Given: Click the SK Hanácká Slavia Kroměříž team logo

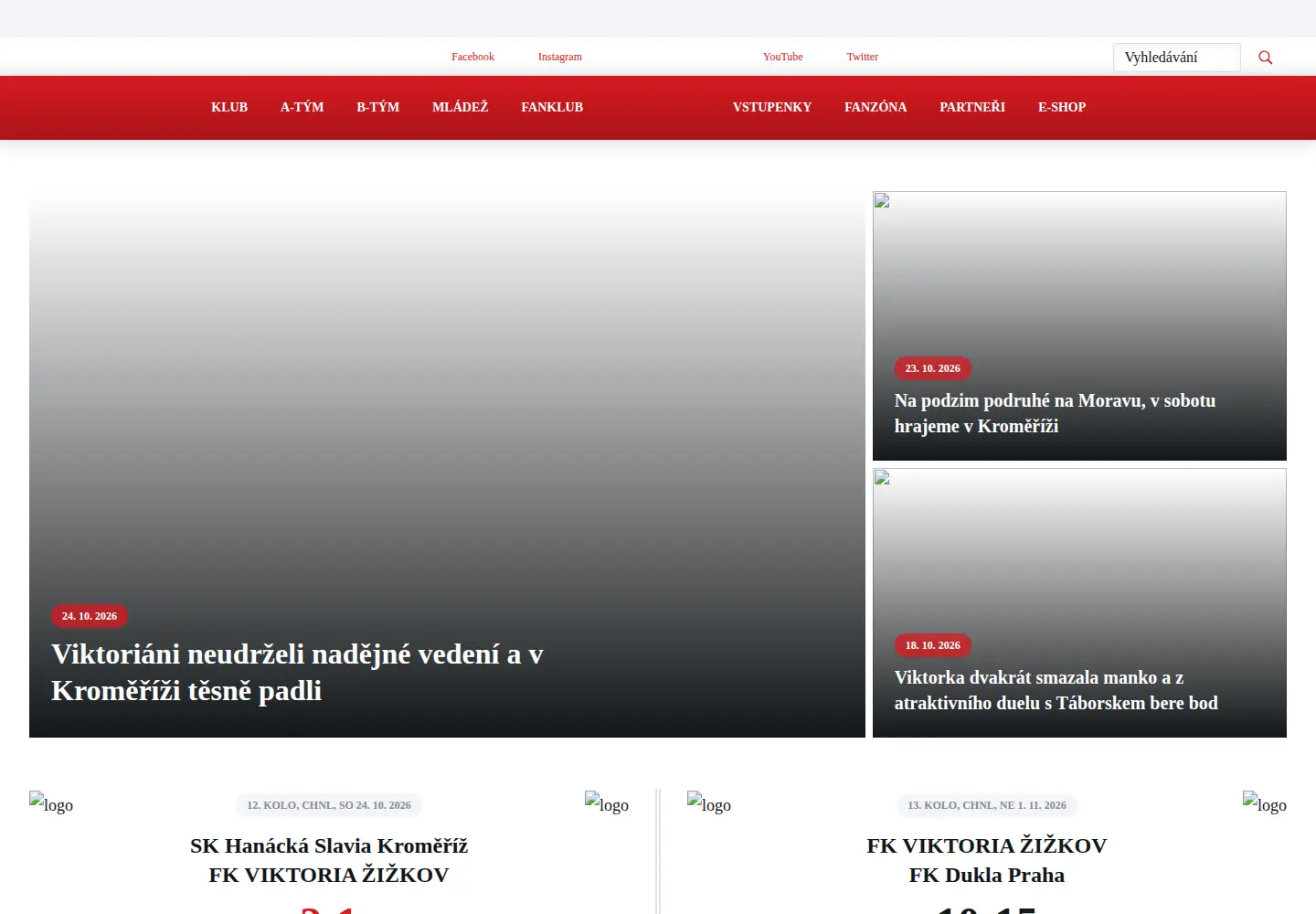Looking at the screenshot, I should [51, 803].
